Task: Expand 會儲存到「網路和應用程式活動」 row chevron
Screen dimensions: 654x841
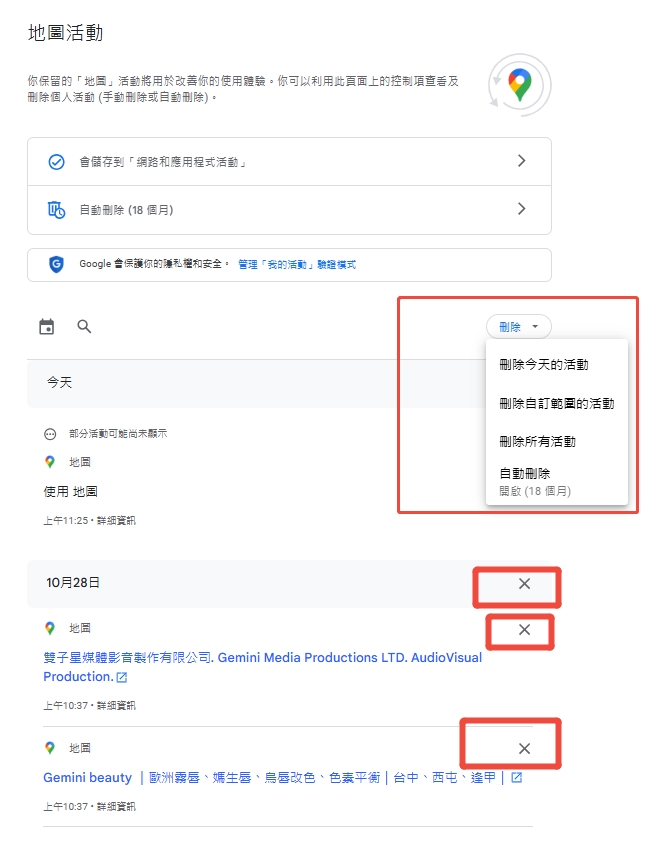Action: [521, 161]
